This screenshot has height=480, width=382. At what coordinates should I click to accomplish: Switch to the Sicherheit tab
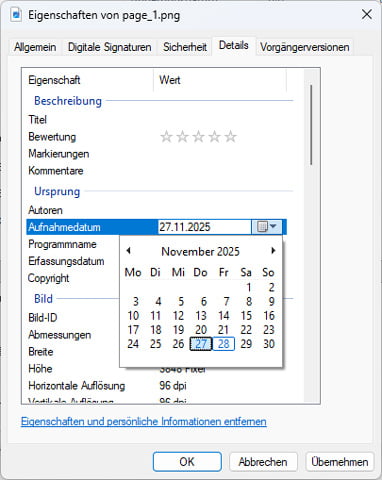point(185,47)
